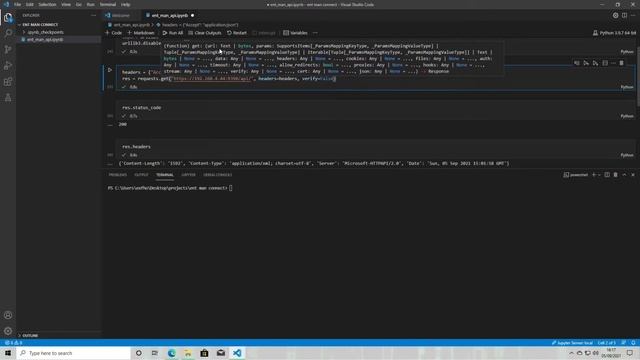Screen dimensions: 640x360
Task: Click the Jupyter Server local status item
Action: 572,343
